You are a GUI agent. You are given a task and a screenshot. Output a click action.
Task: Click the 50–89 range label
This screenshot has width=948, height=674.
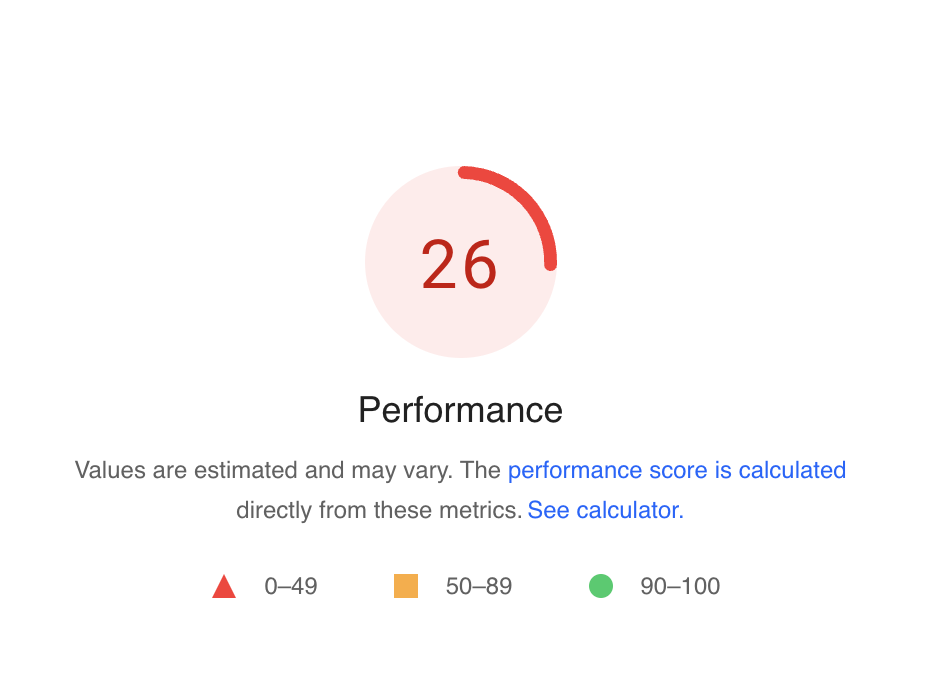point(478,587)
